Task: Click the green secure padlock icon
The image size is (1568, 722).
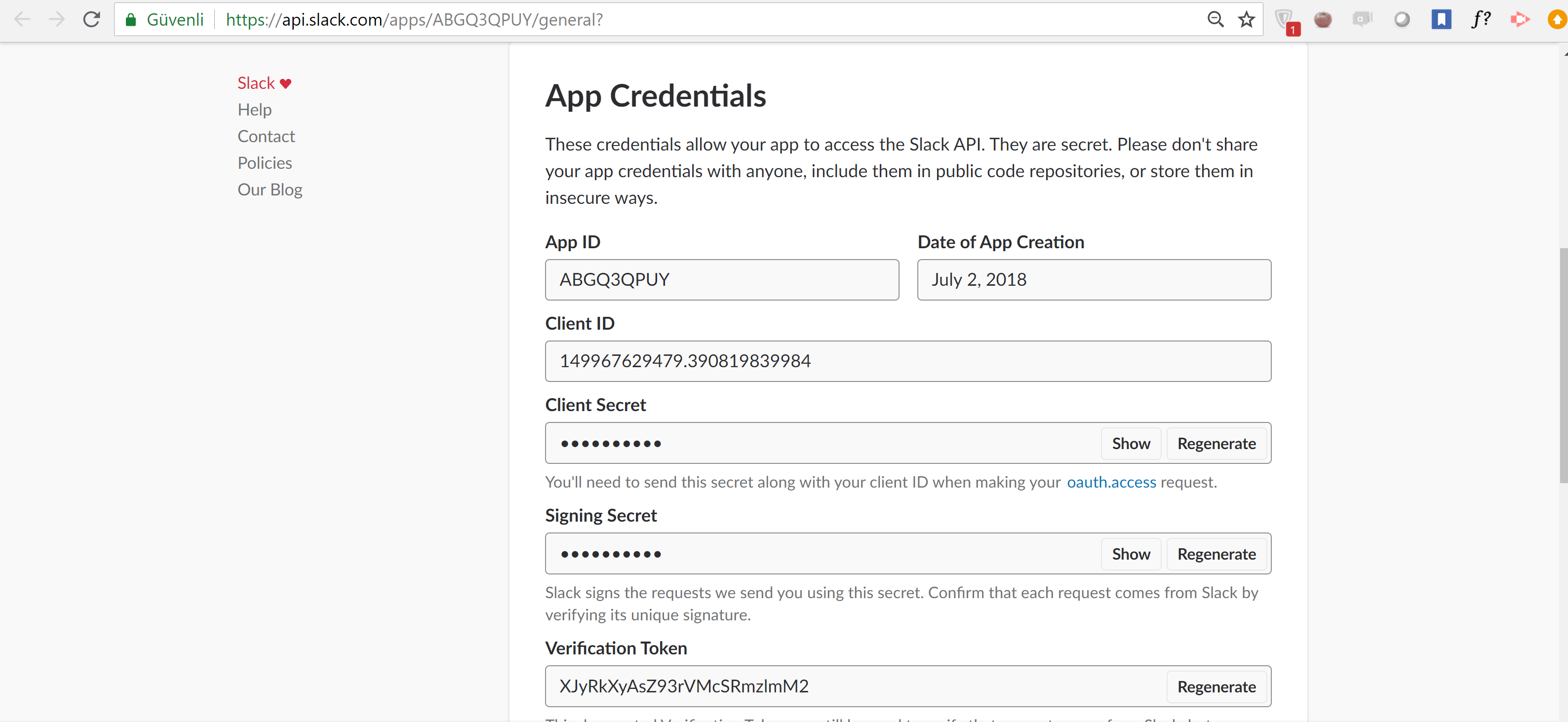Action: (130, 20)
